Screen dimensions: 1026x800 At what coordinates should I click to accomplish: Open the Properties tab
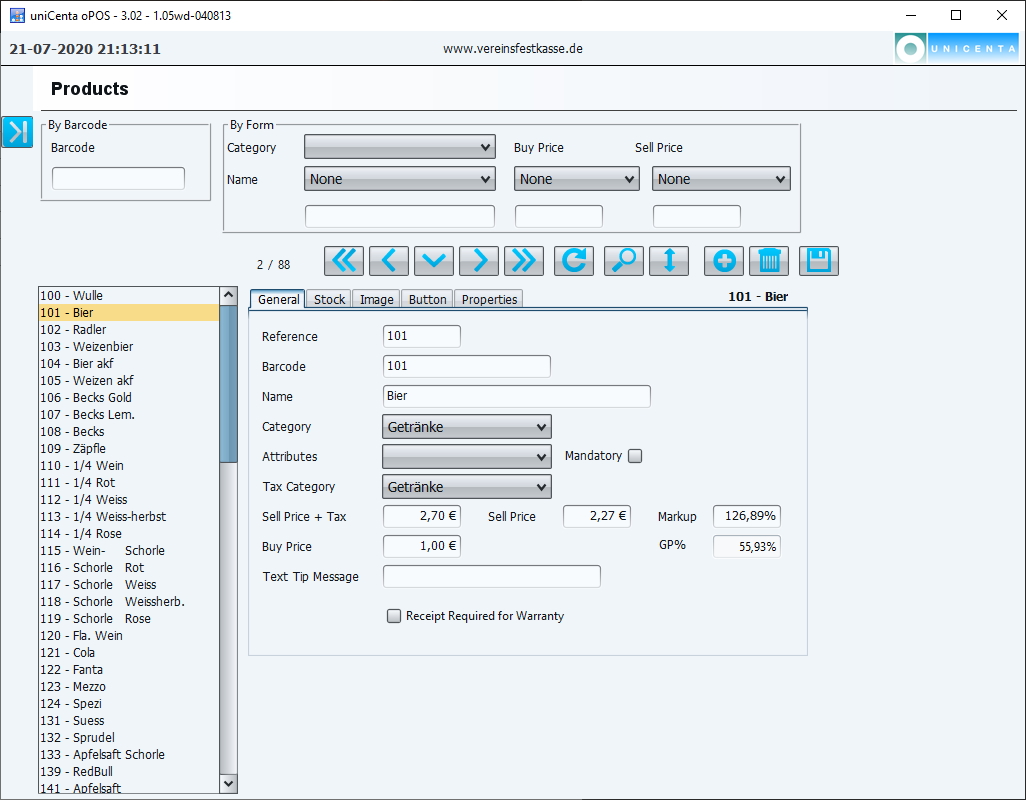point(489,299)
